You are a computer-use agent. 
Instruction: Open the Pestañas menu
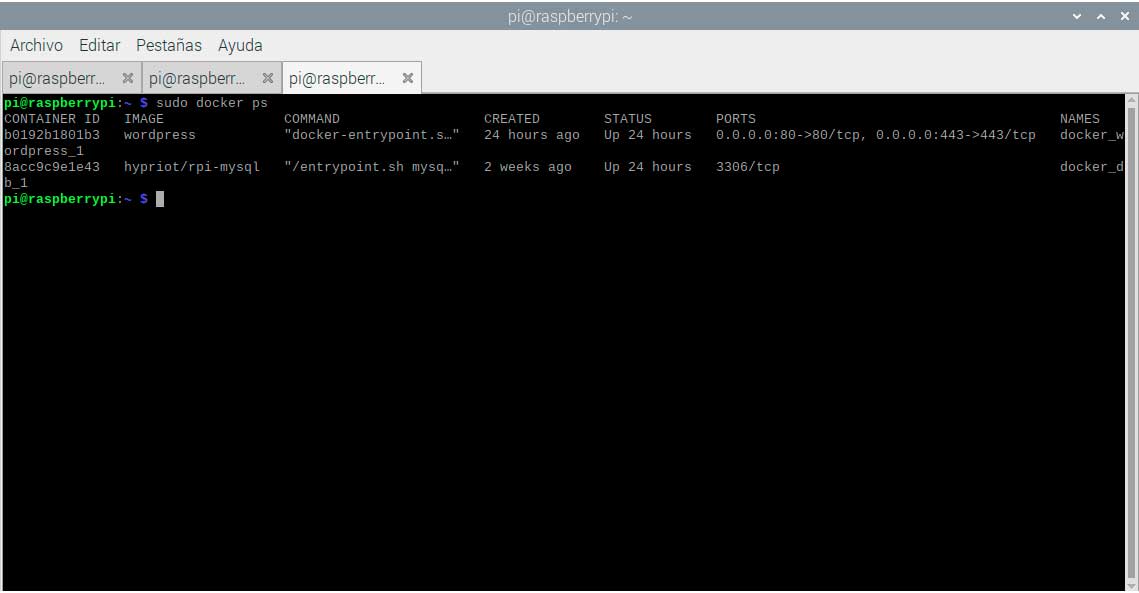pos(169,45)
